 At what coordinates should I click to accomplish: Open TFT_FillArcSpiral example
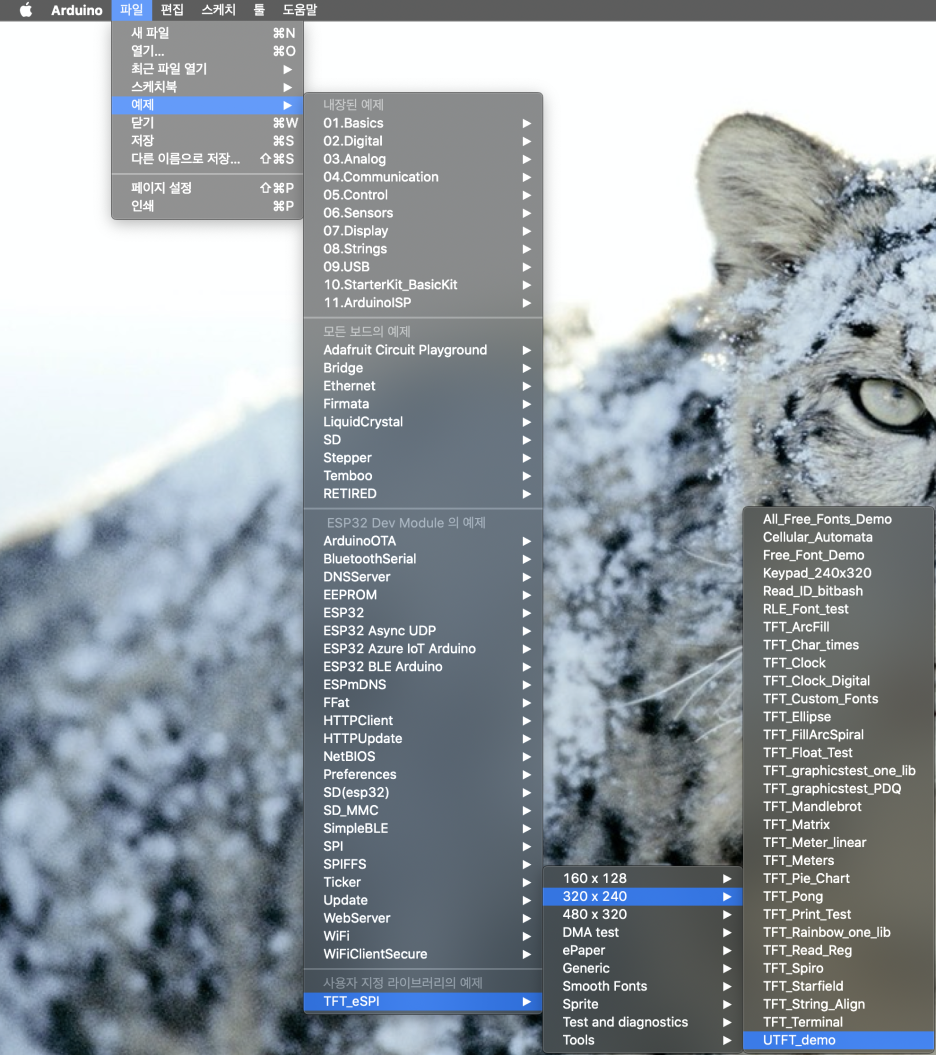(x=838, y=735)
